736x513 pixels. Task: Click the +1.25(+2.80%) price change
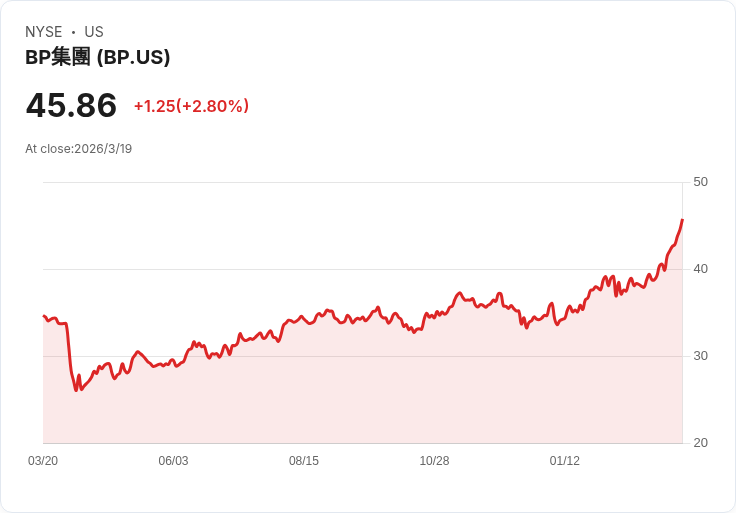pos(192,106)
